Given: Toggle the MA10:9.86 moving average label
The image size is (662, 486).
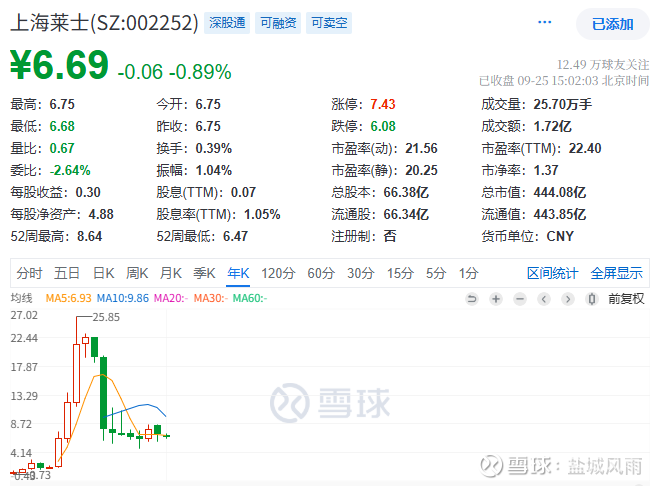Looking at the screenshot, I should click(x=123, y=299).
